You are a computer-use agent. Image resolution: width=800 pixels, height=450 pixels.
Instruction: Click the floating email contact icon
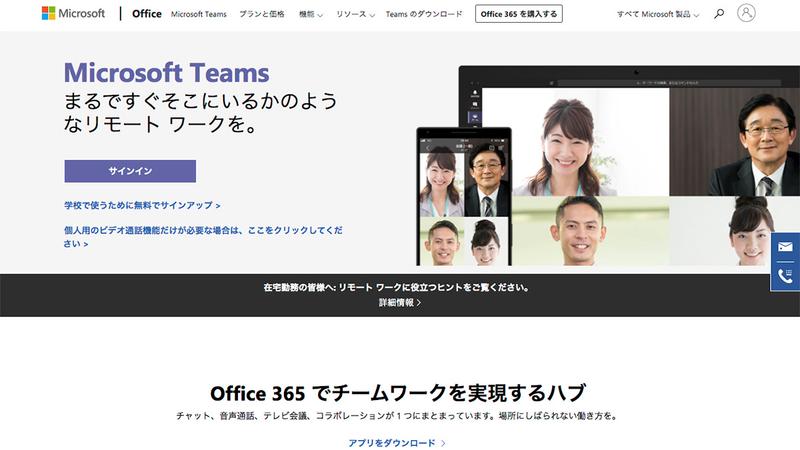tap(785, 247)
